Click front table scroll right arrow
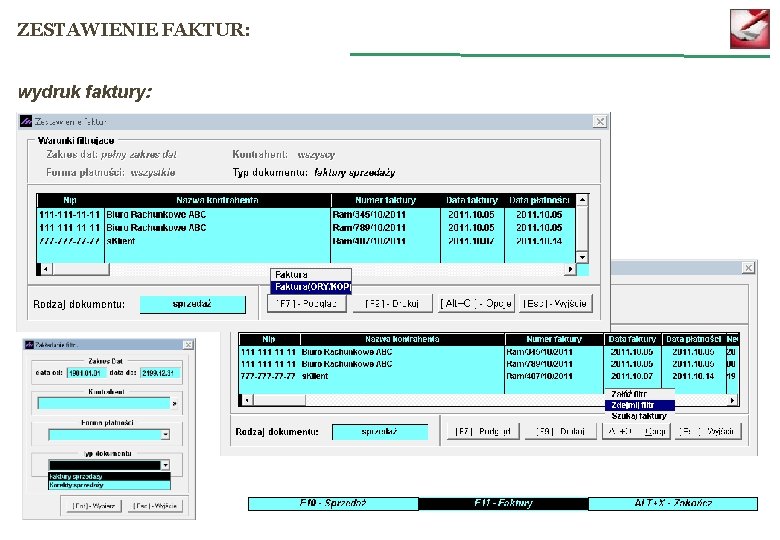The image size is (780, 540). (570, 269)
